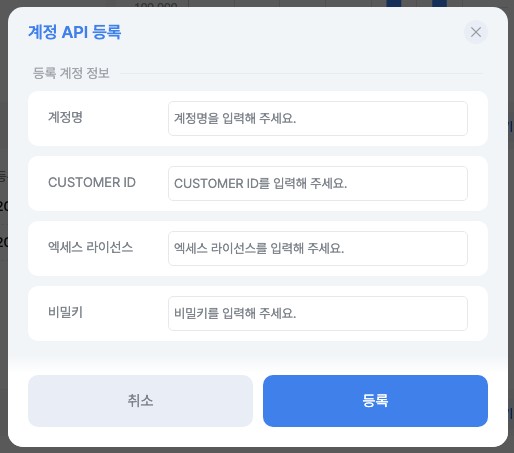
Task: Click the 계정명 field label
Action: (x=65, y=117)
